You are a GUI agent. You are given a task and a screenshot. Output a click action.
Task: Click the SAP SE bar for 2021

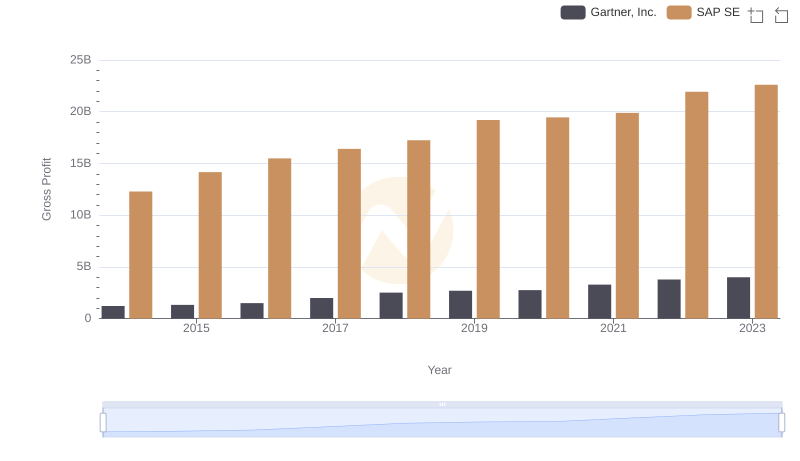tap(627, 216)
